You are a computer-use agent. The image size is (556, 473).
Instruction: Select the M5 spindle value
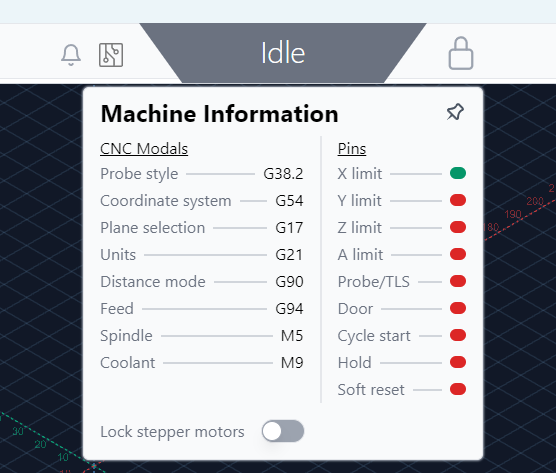pyautogui.click(x=292, y=336)
